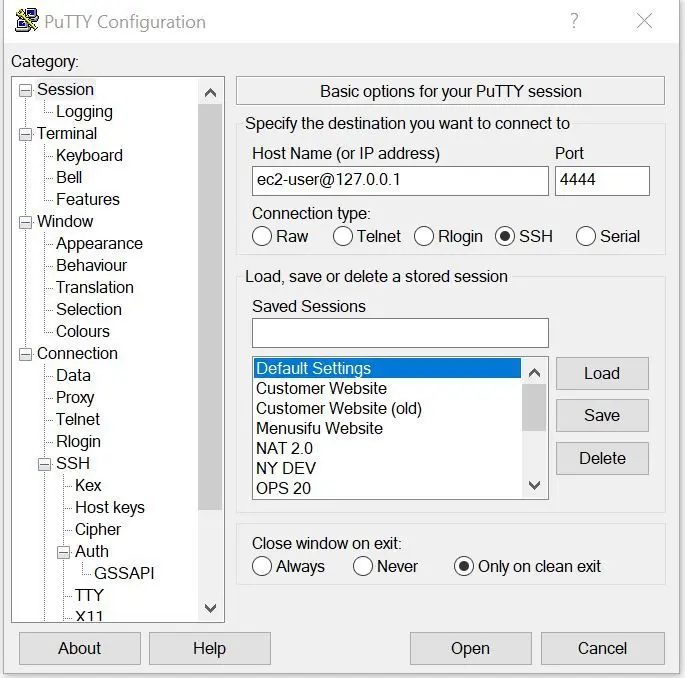Save the current session
Viewport: 685px width, 678px height.
pyautogui.click(x=602, y=415)
